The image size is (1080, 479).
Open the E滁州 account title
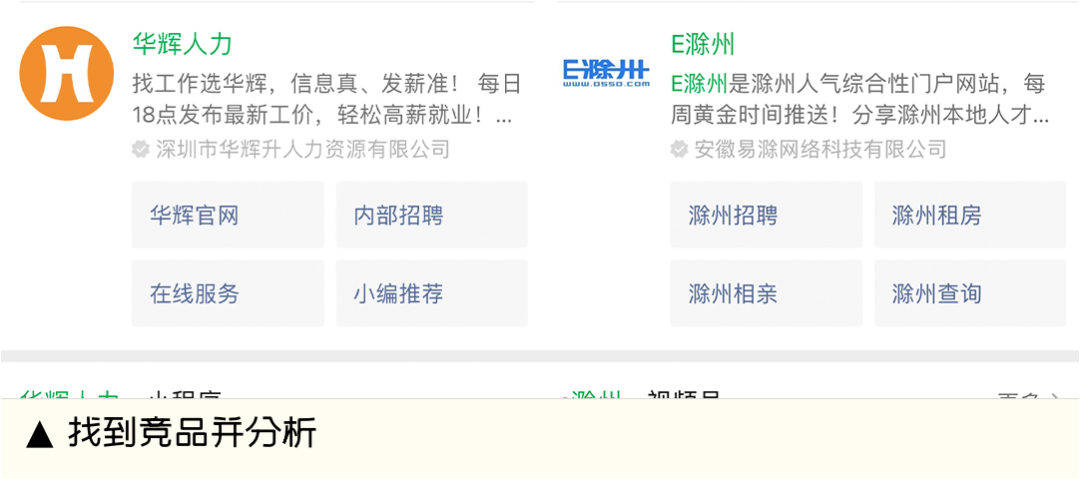[703, 44]
